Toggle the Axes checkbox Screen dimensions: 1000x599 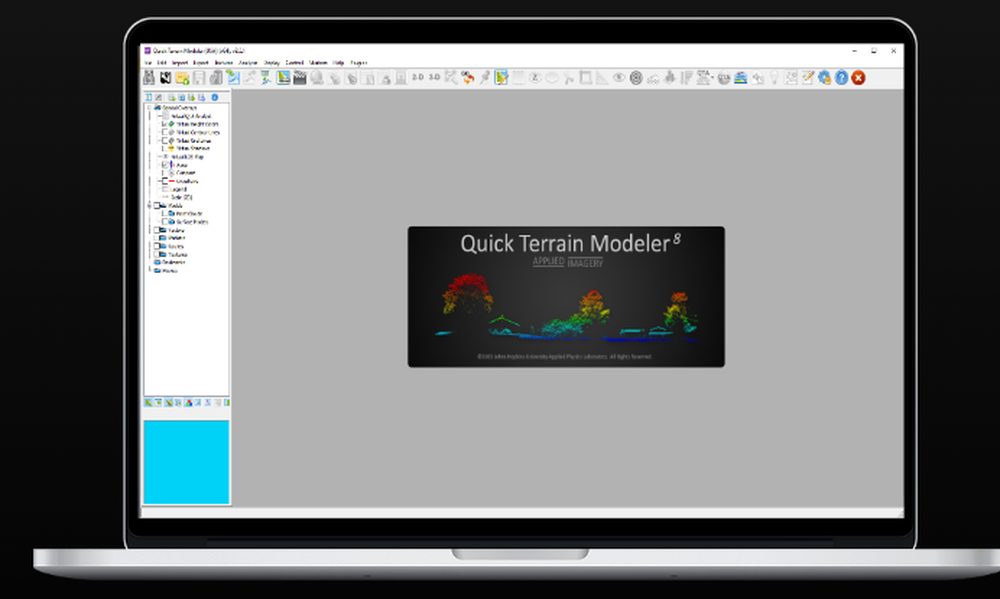pyautogui.click(x=165, y=165)
